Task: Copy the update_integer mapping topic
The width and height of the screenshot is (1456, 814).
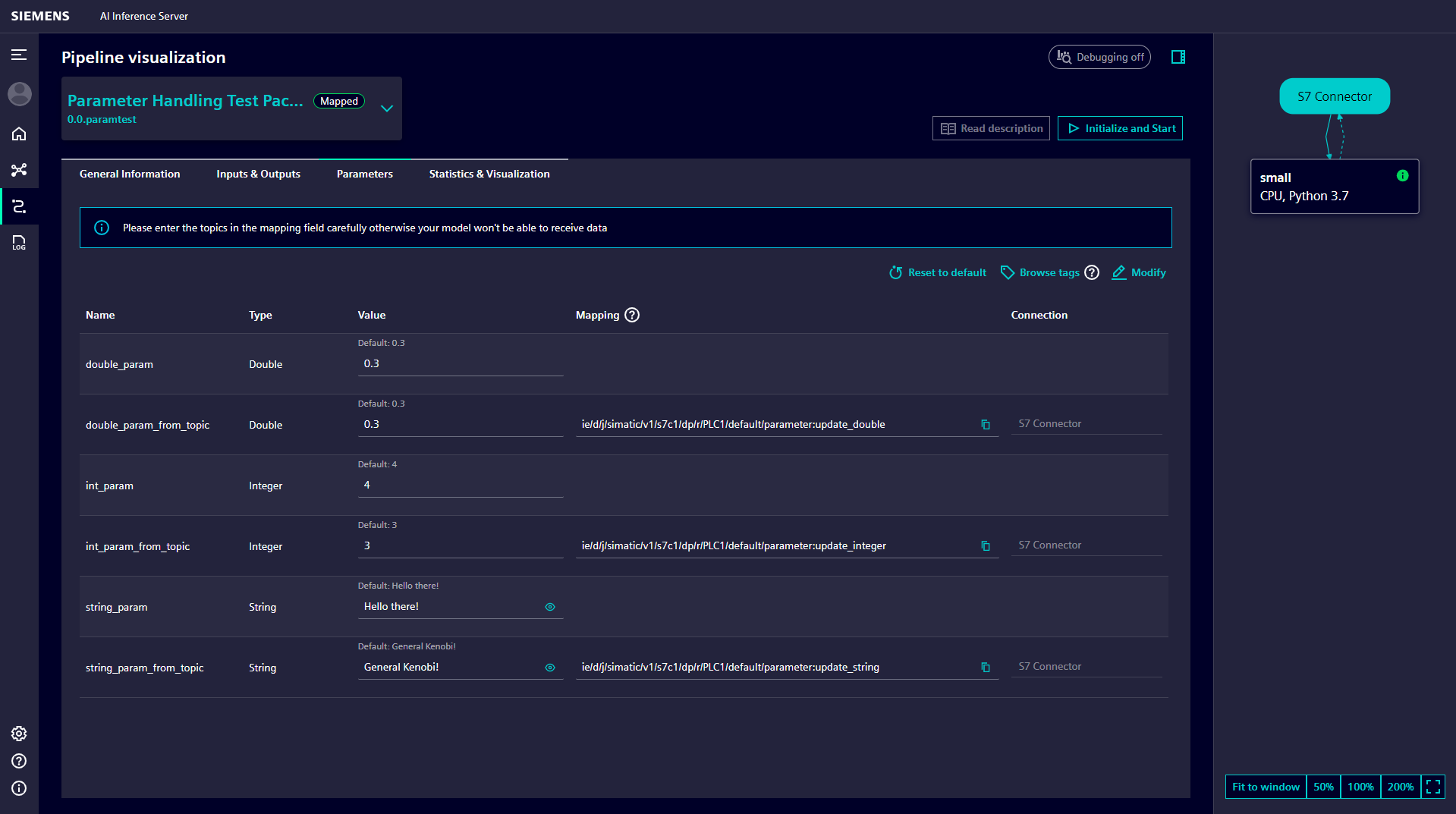Action: (x=986, y=546)
